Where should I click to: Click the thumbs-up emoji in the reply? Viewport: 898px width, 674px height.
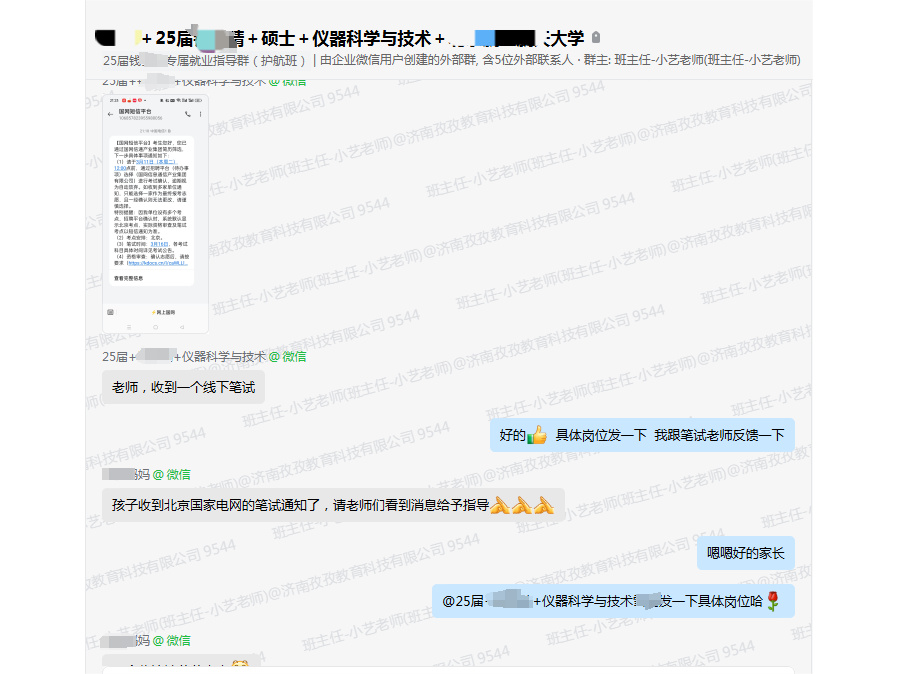pyautogui.click(x=537, y=435)
